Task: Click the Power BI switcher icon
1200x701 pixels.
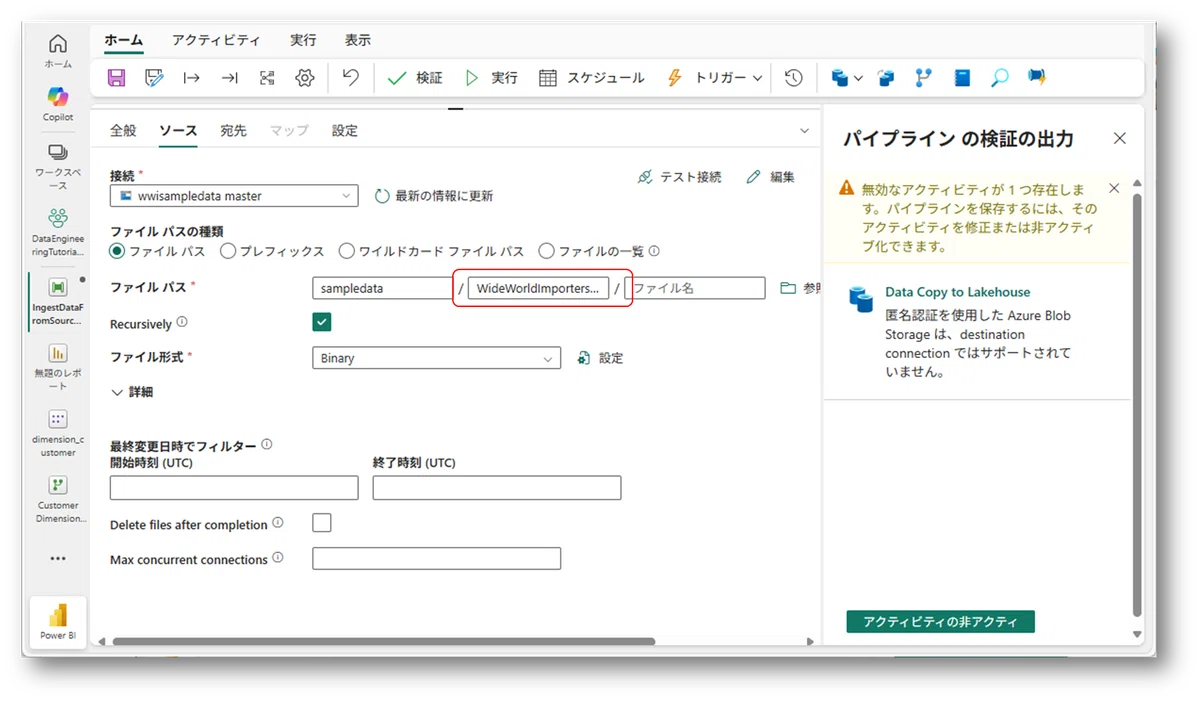Action: point(58,621)
